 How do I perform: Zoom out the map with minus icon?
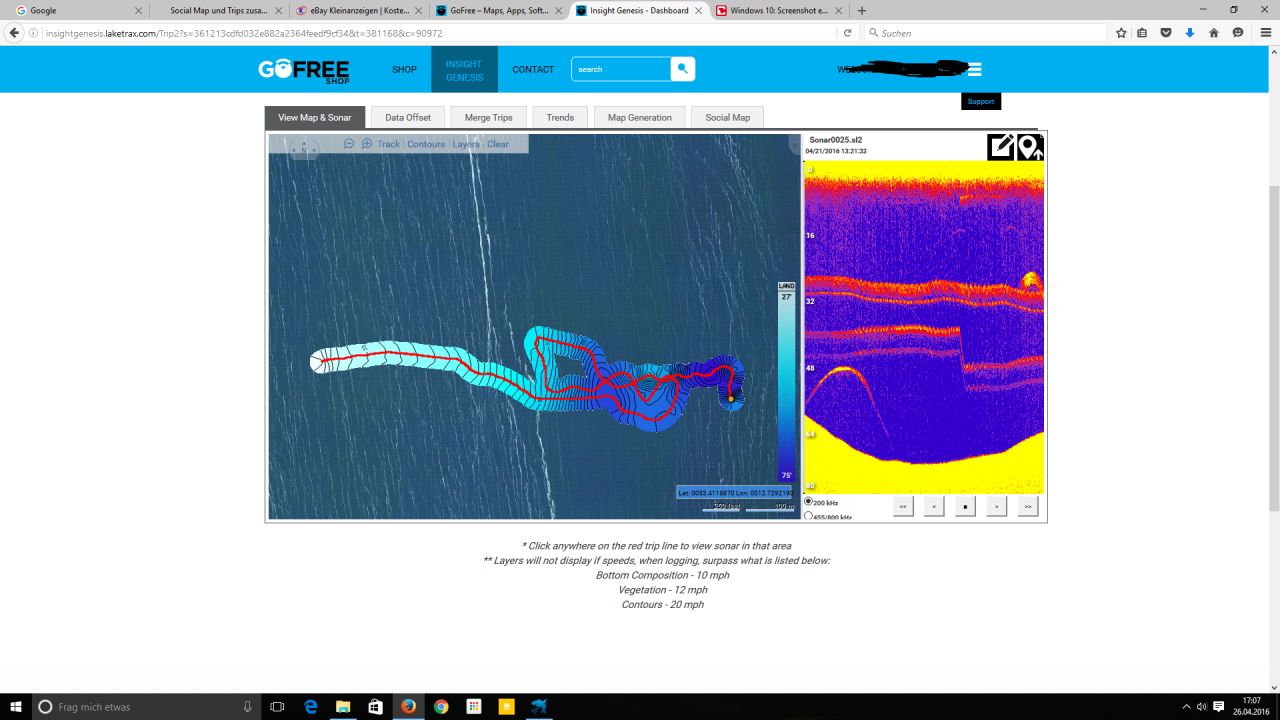click(349, 144)
